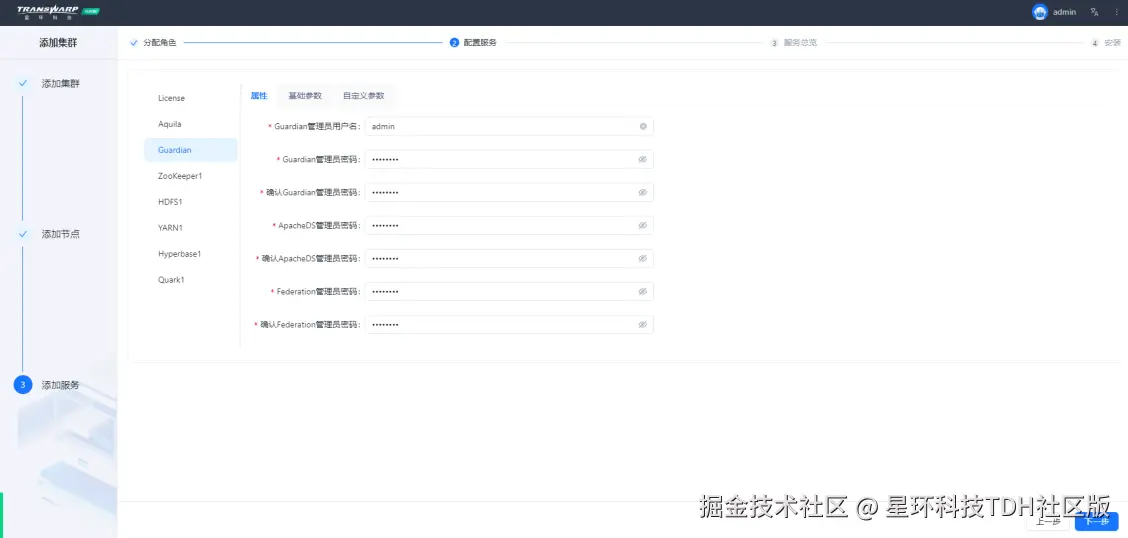Select Quark1 in the service list
1128x538 pixels.
191,280
